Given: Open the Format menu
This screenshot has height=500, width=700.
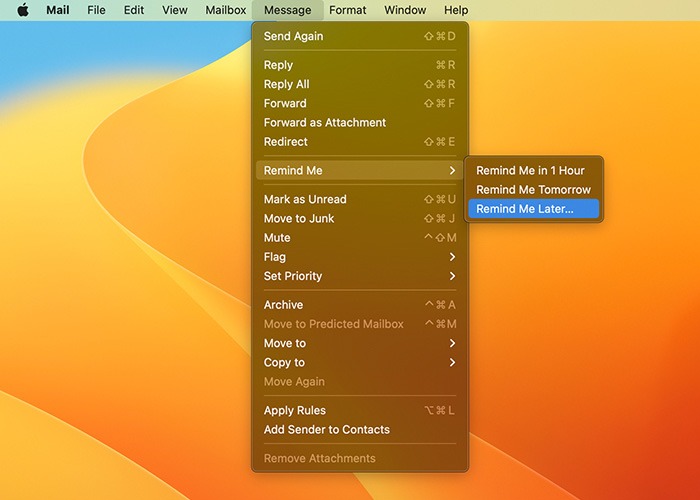Looking at the screenshot, I should tap(347, 10).
